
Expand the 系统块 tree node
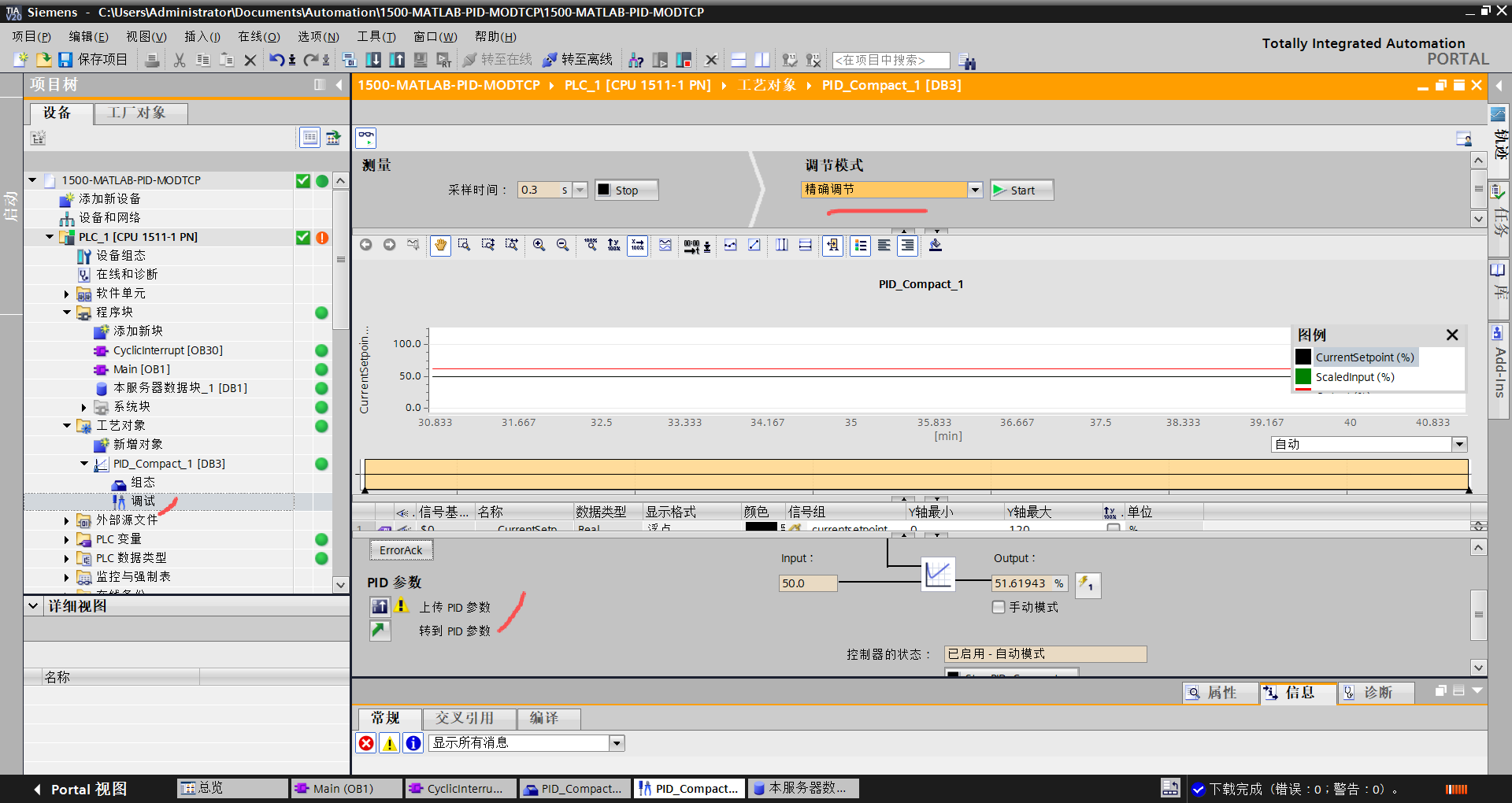coord(84,407)
